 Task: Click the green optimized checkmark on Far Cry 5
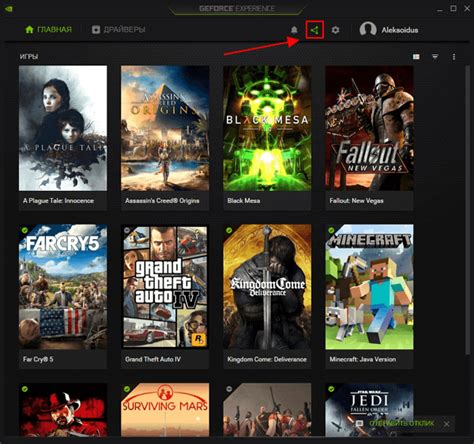(x=24, y=230)
